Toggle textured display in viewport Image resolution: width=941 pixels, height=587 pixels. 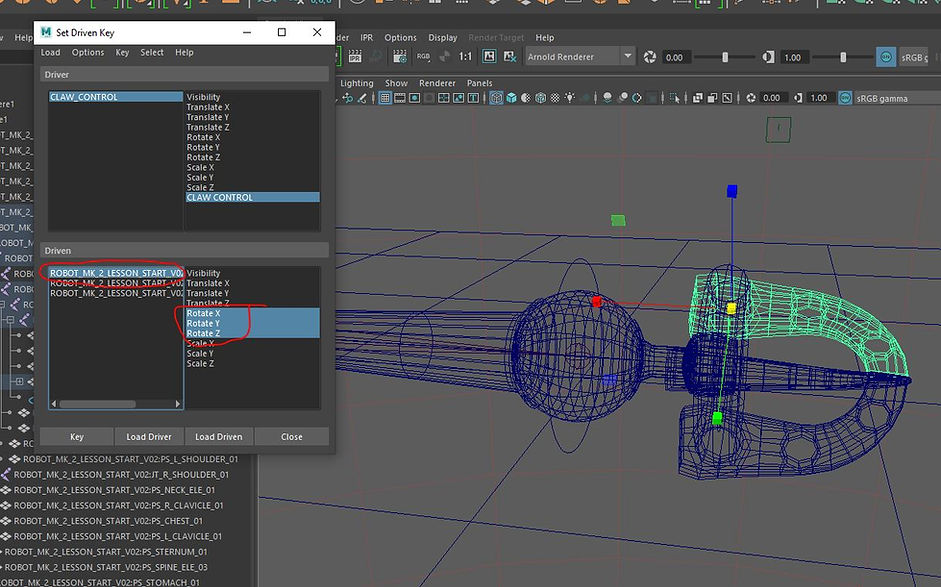point(555,98)
